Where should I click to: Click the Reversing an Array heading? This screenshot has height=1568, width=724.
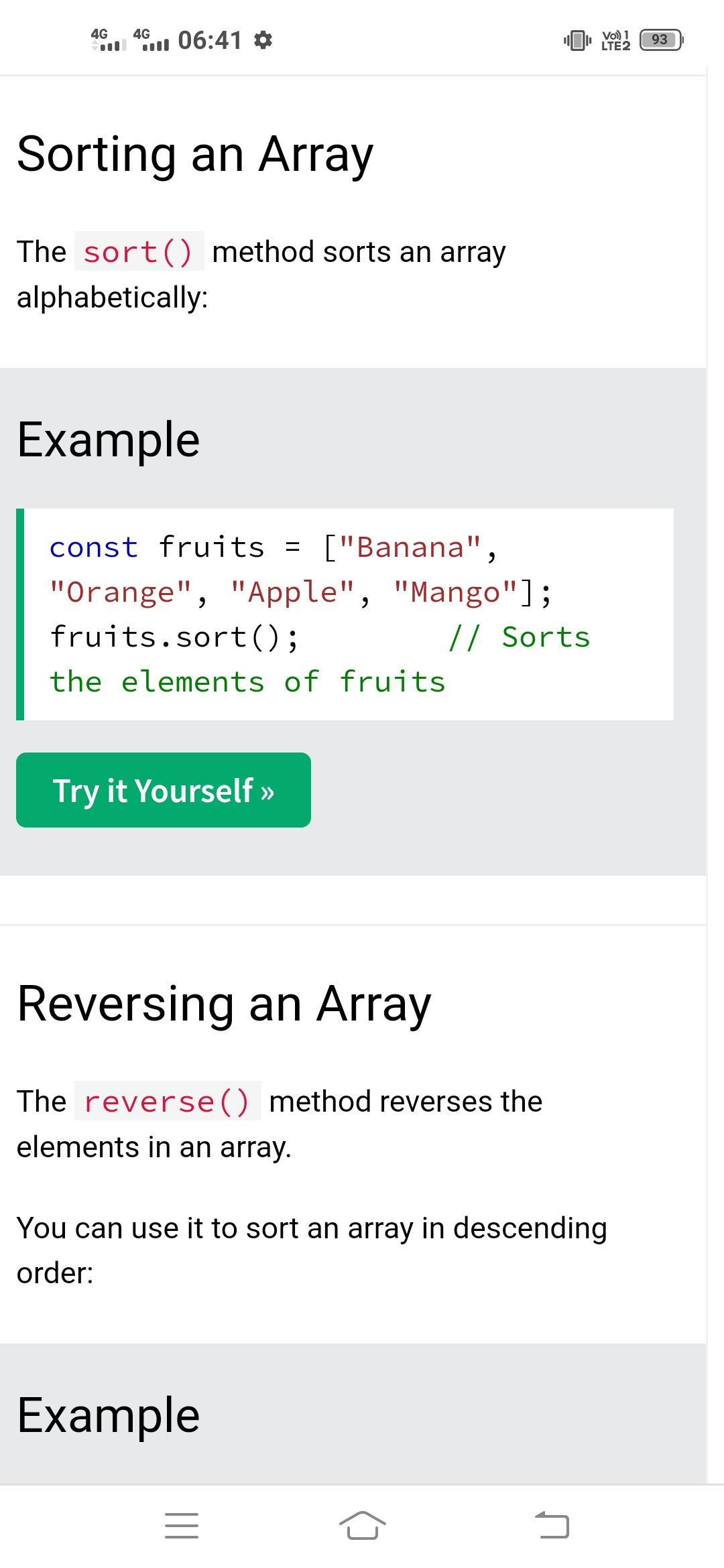224,1004
